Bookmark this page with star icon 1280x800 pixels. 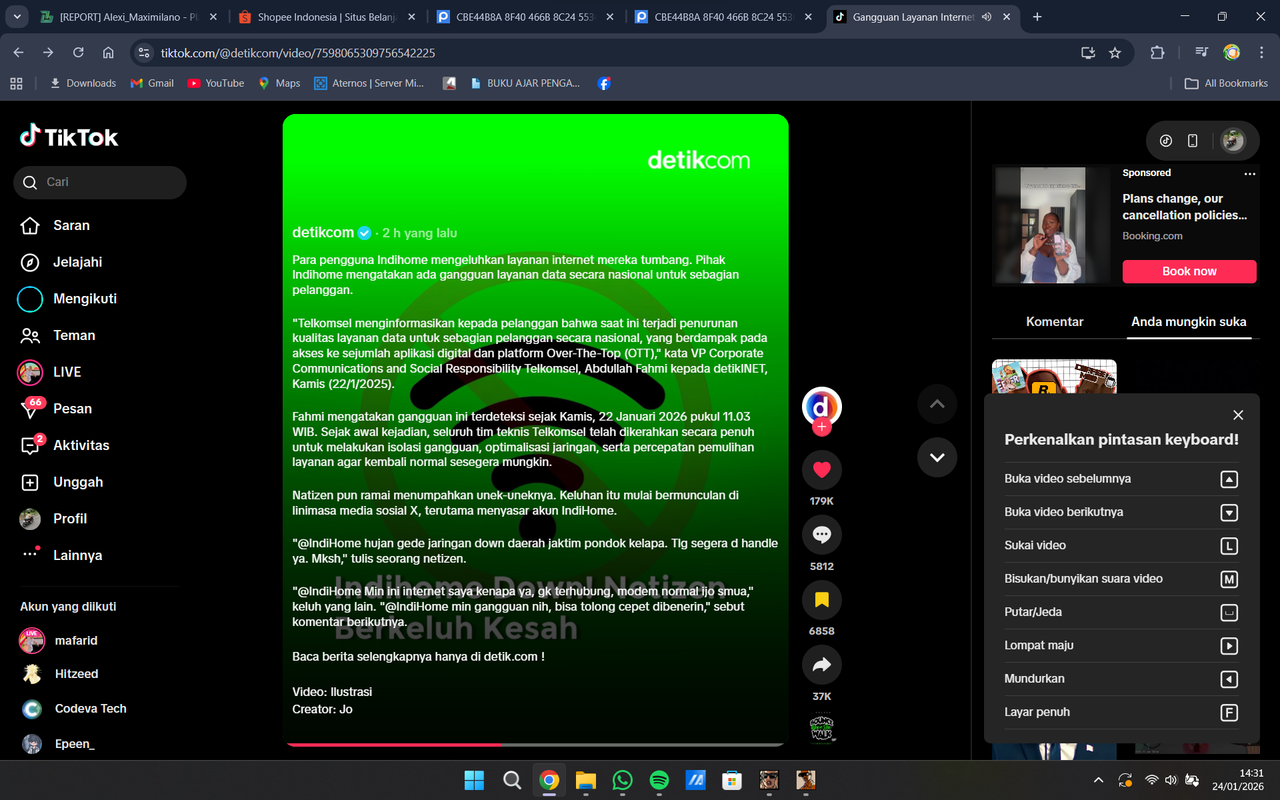pos(1115,53)
